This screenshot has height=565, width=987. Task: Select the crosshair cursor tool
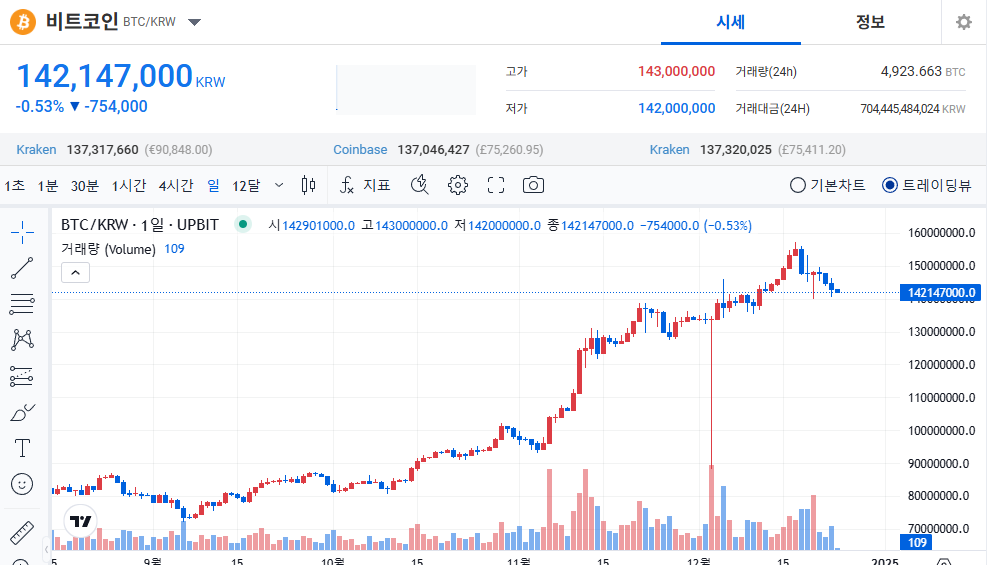coord(22,232)
